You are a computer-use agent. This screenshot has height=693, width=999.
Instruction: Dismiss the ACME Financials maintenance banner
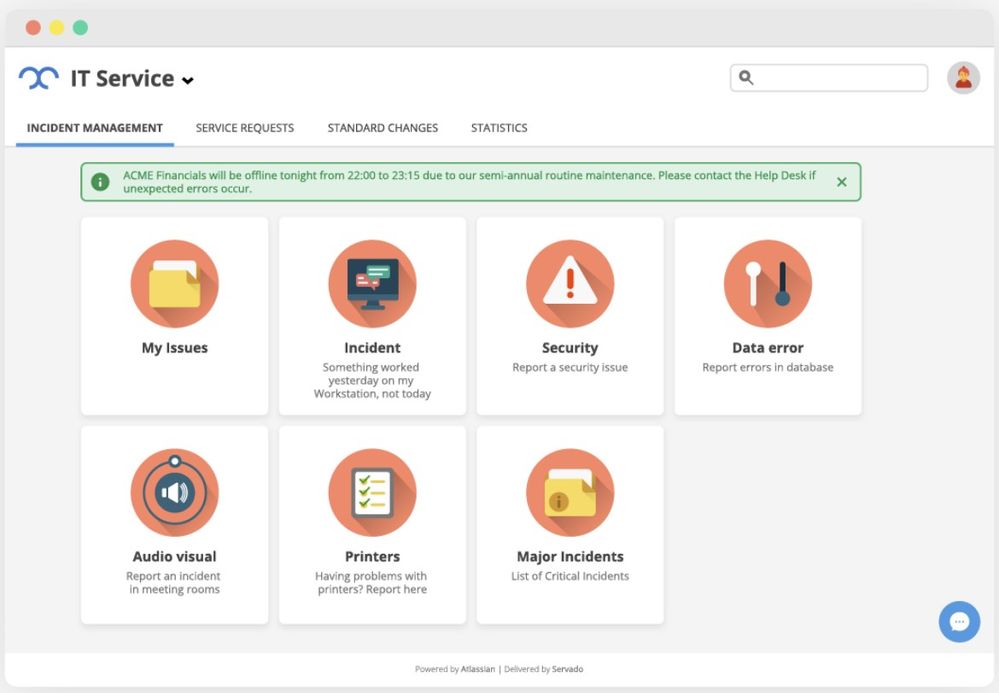pos(842,182)
